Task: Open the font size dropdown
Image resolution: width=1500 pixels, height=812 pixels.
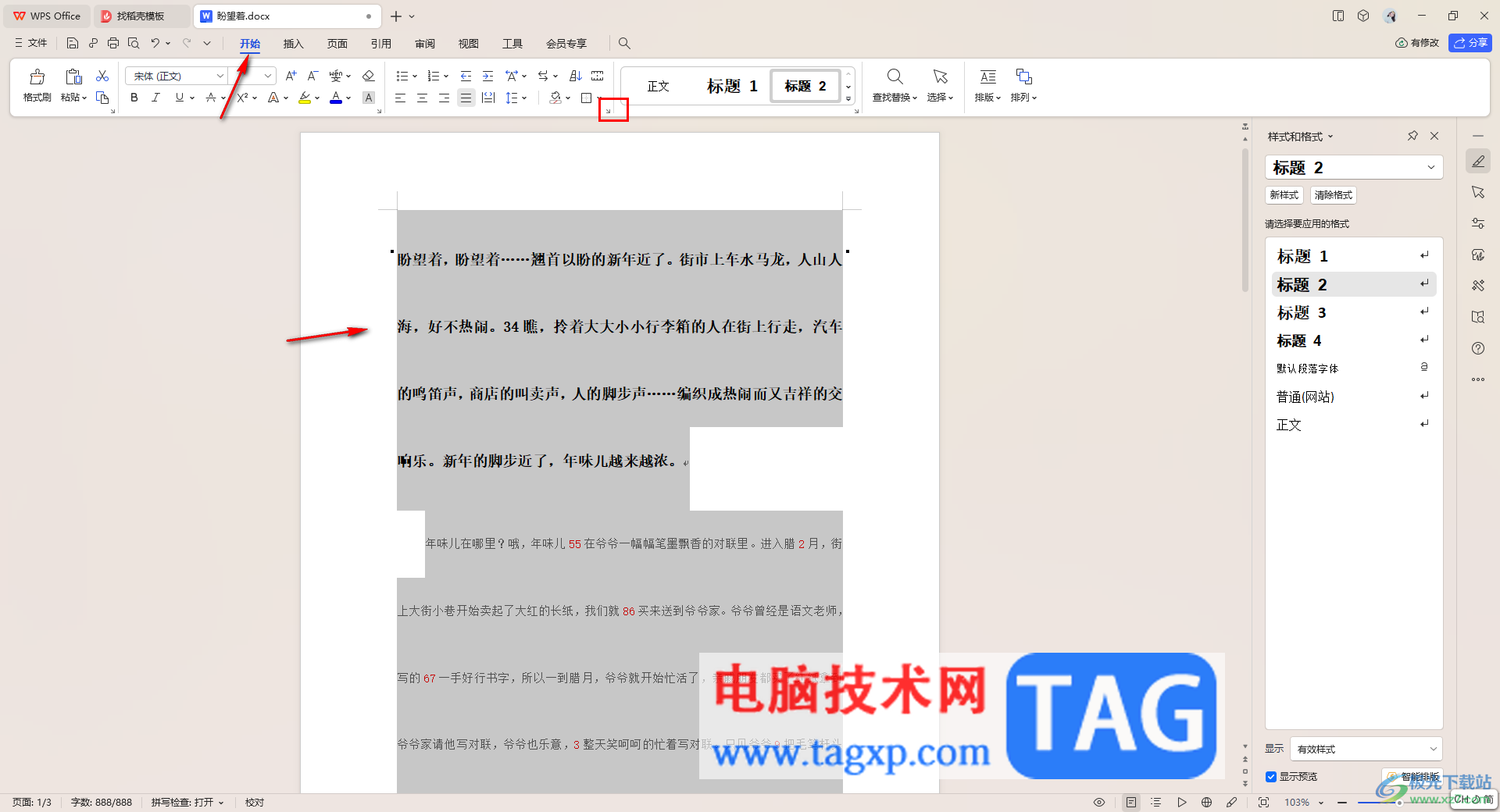Action: pos(268,76)
